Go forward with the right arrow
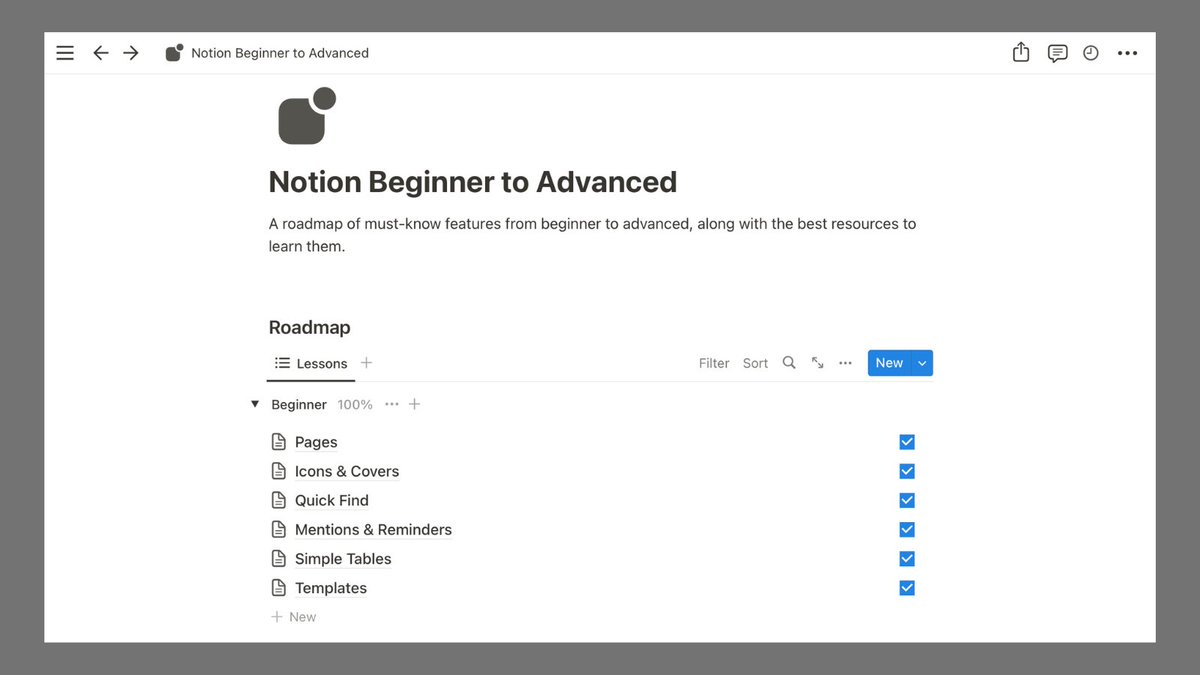The width and height of the screenshot is (1200, 675). click(x=131, y=53)
